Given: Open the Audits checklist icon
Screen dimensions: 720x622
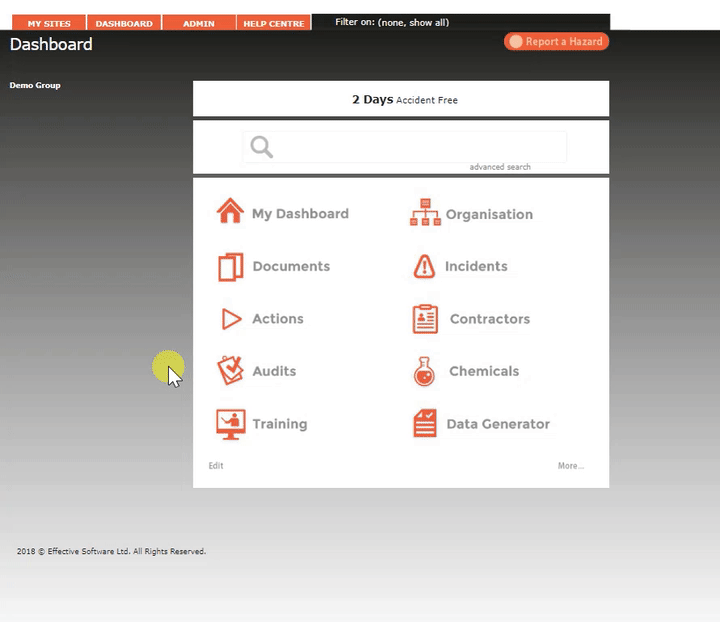Looking at the screenshot, I should point(230,371).
